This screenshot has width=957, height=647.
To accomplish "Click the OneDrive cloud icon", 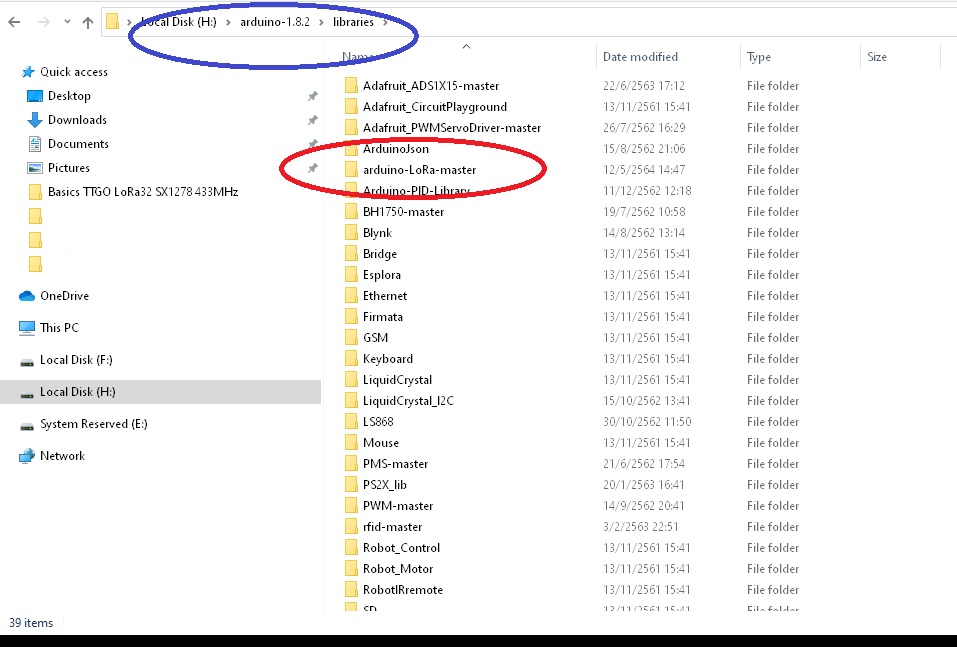I will (x=27, y=296).
